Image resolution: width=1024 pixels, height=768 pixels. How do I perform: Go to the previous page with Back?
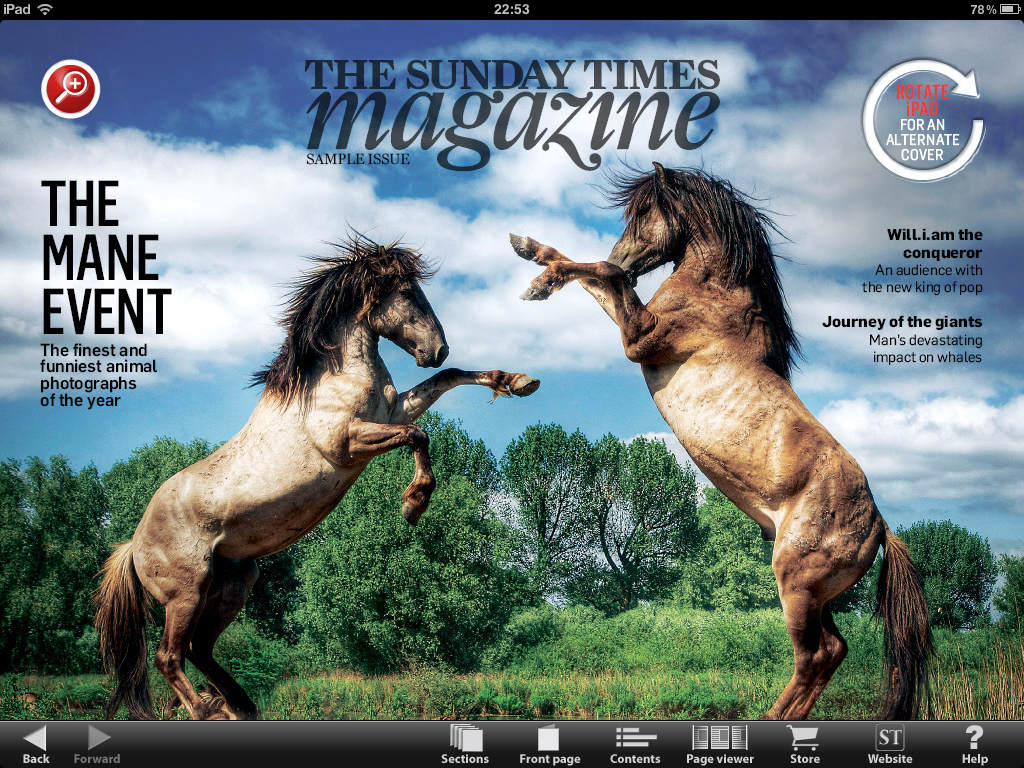(x=36, y=744)
